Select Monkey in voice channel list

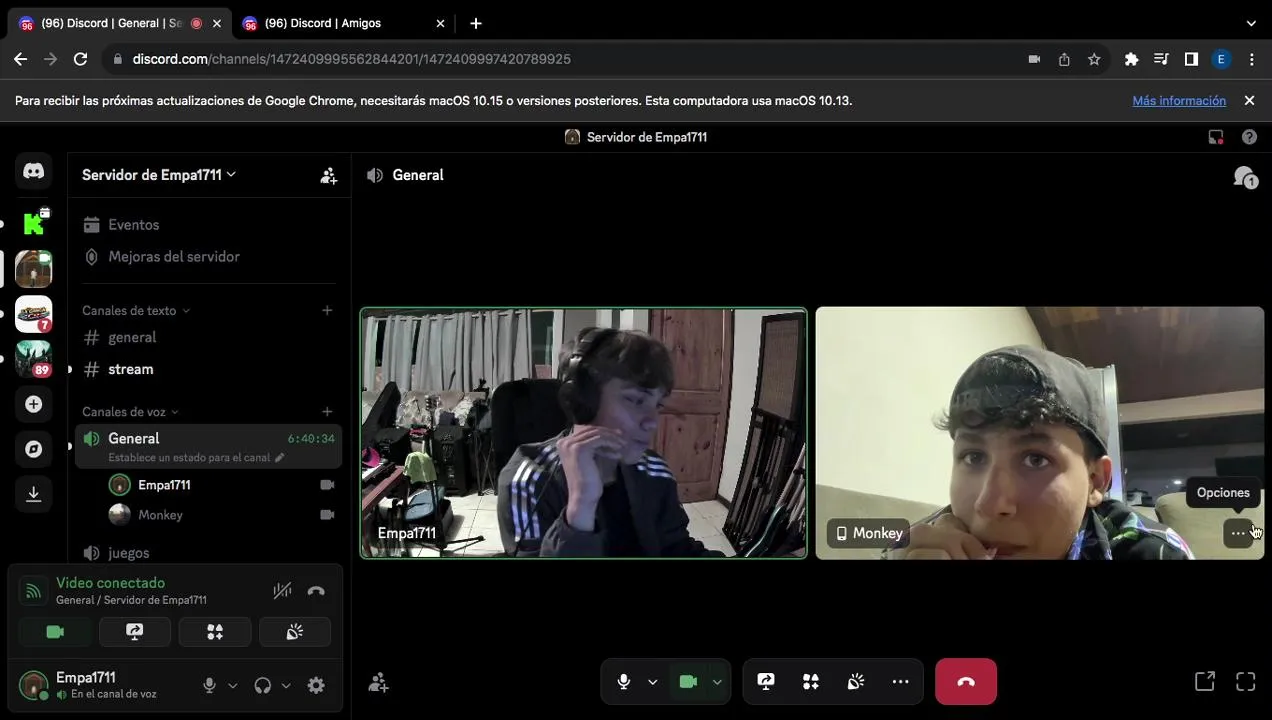pos(222,515)
